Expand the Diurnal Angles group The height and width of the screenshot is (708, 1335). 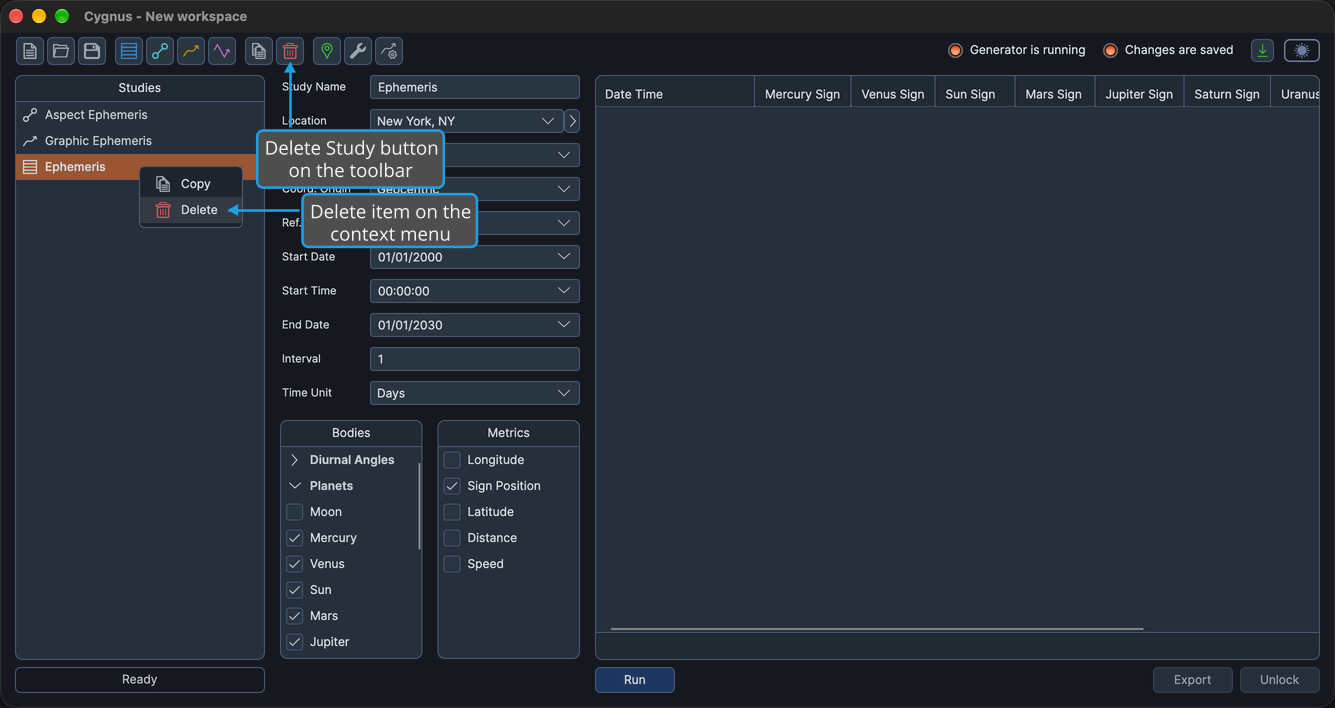[295, 460]
